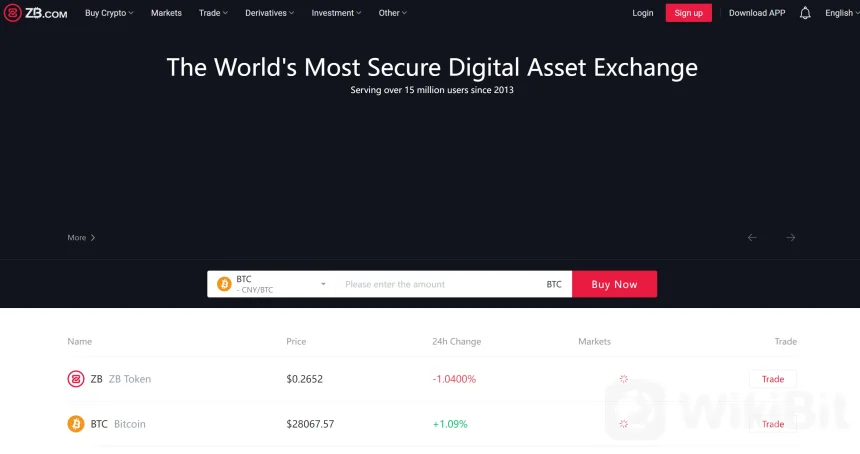Click the More link under the banner
Image resolution: width=860 pixels, height=454 pixels.
pyautogui.click(x=81, y=238)
